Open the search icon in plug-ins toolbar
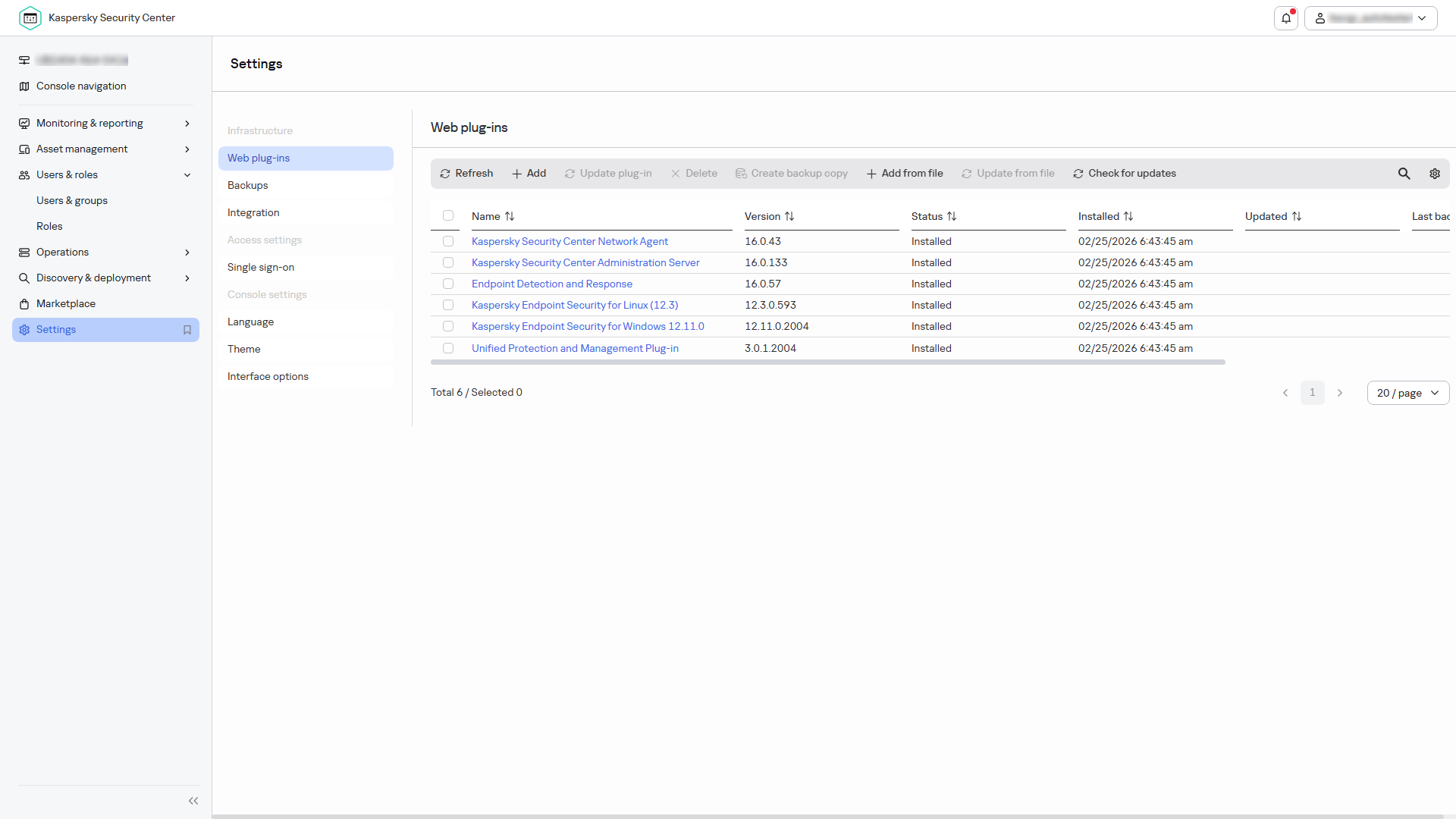This screenshot has width=1456, height=819. coord(1404,174)
